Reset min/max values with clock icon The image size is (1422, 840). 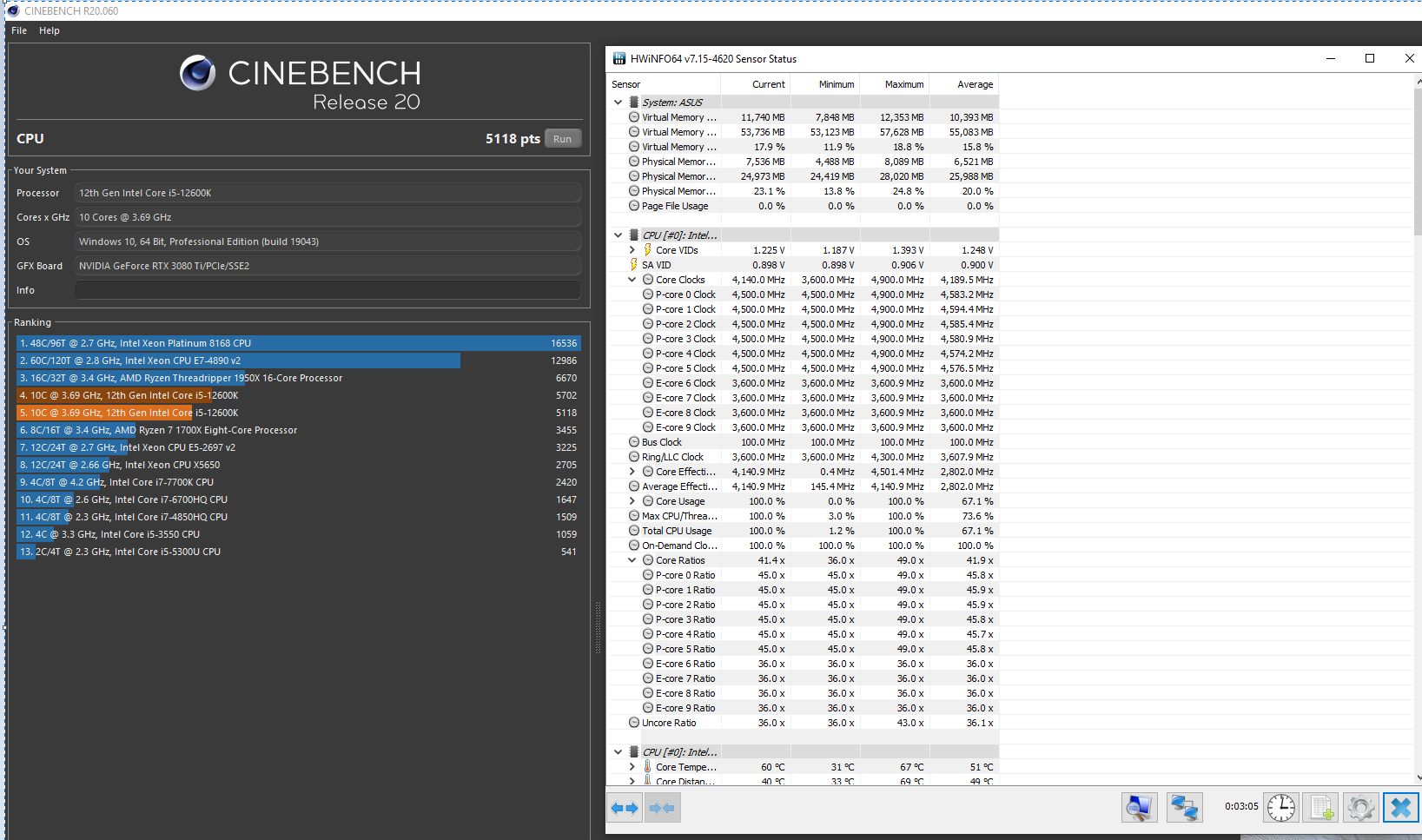[x=1280, y=808]
